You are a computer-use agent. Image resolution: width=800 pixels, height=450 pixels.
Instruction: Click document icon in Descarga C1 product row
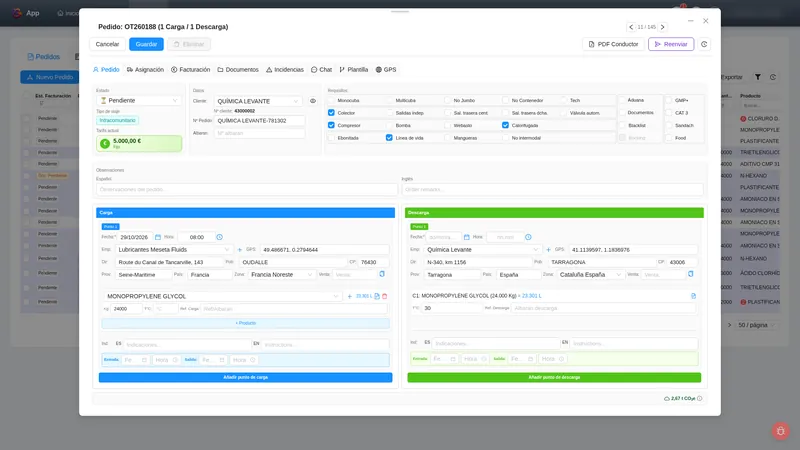(693, 296)
